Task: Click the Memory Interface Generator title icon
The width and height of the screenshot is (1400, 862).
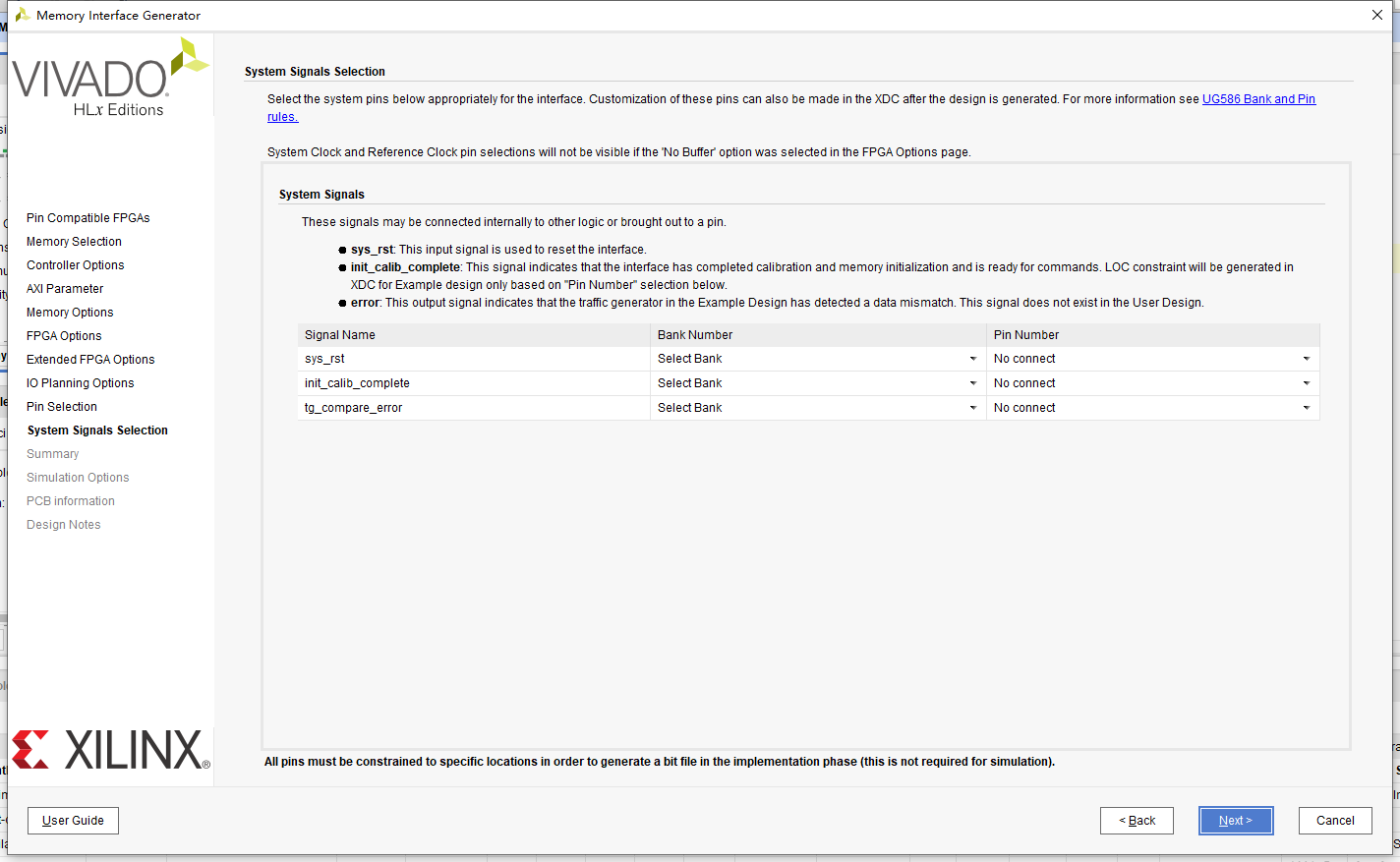Action: coord(22,15)
